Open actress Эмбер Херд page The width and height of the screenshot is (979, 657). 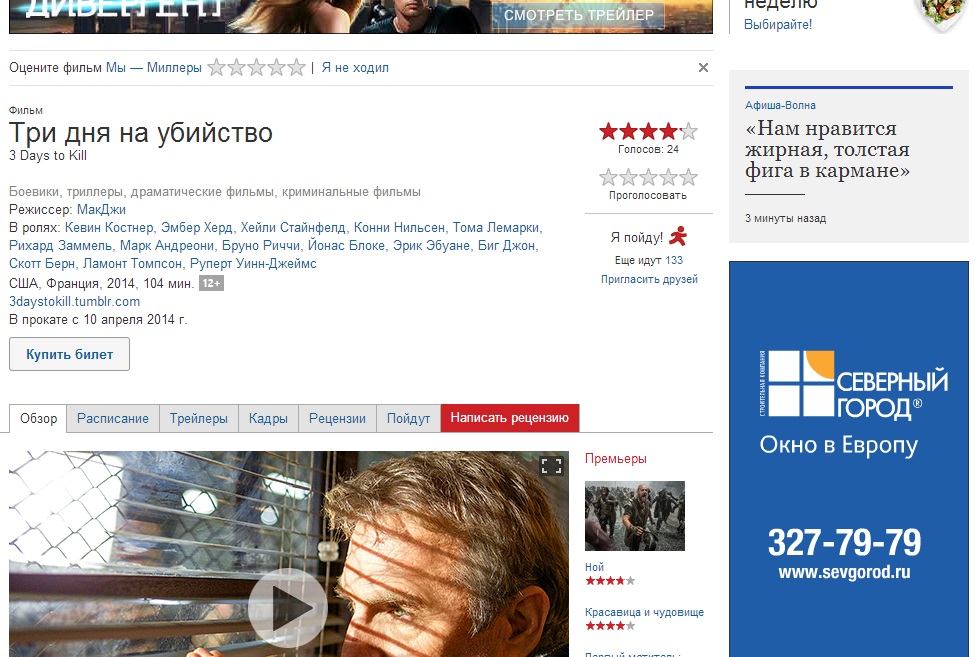click(197, 227)
